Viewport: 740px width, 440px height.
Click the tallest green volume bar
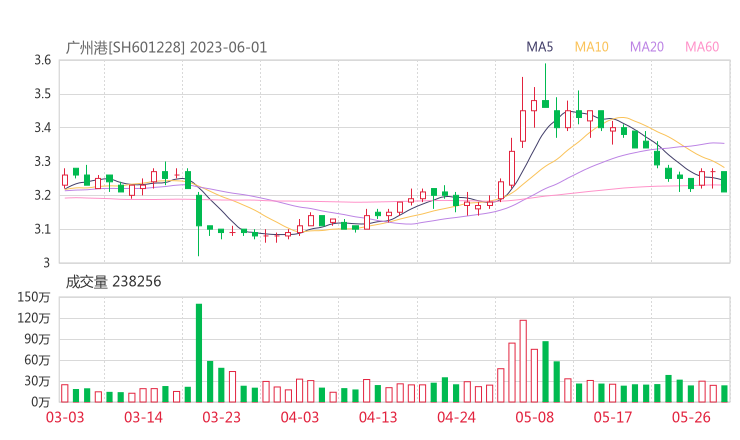click(x=199, y=352)
